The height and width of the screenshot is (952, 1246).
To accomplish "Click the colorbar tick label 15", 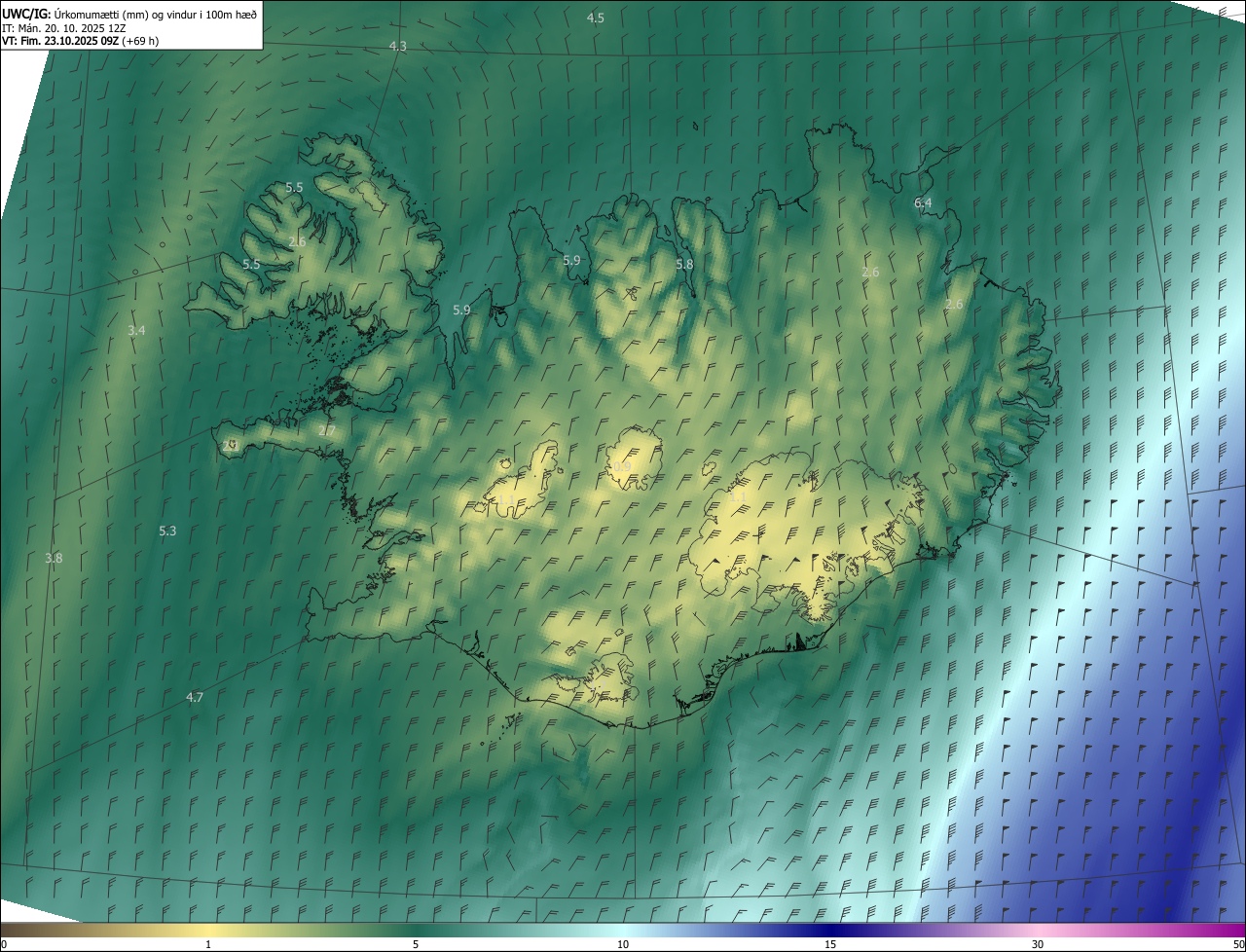I will pos(830,945).
